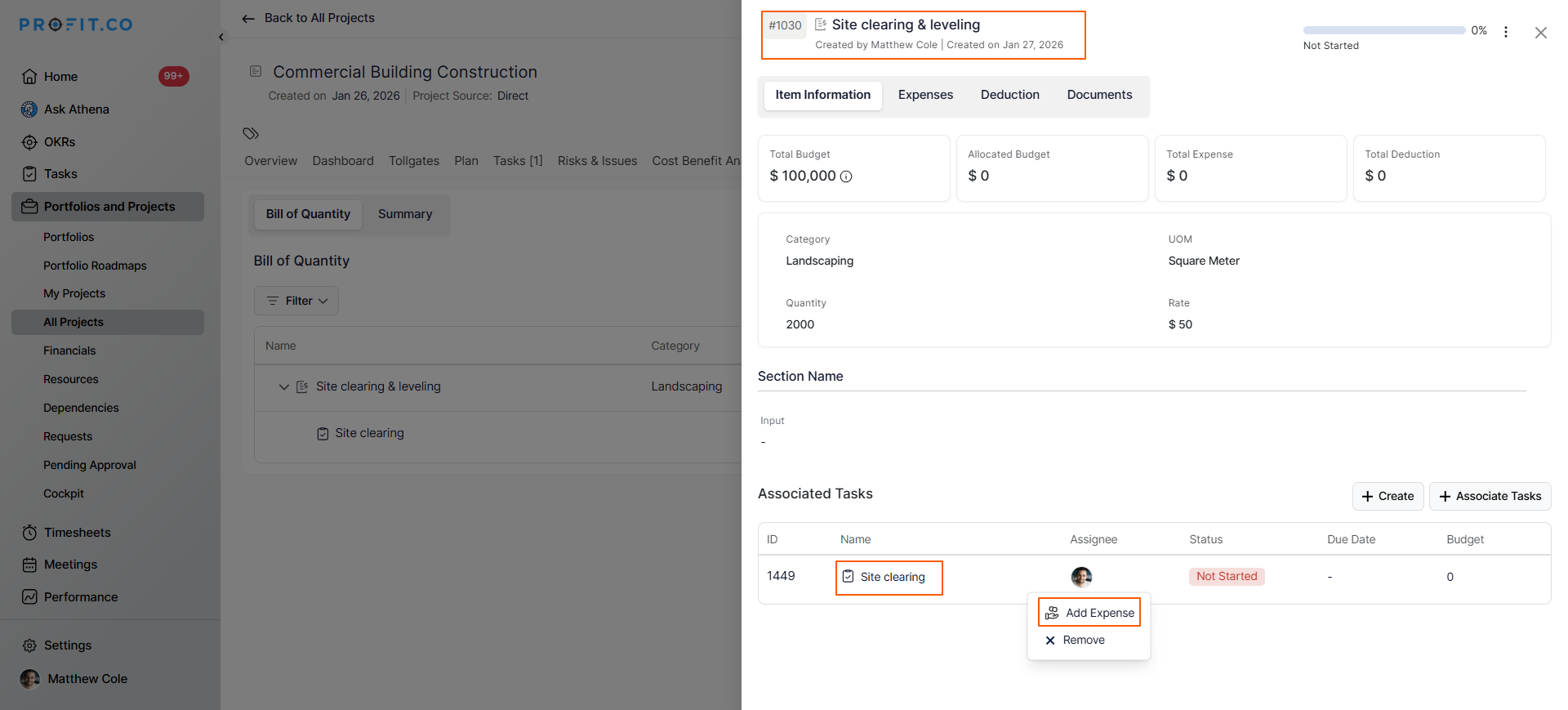
Task: Open Settings in the sidebar
Action: click(x=67, y=645)
